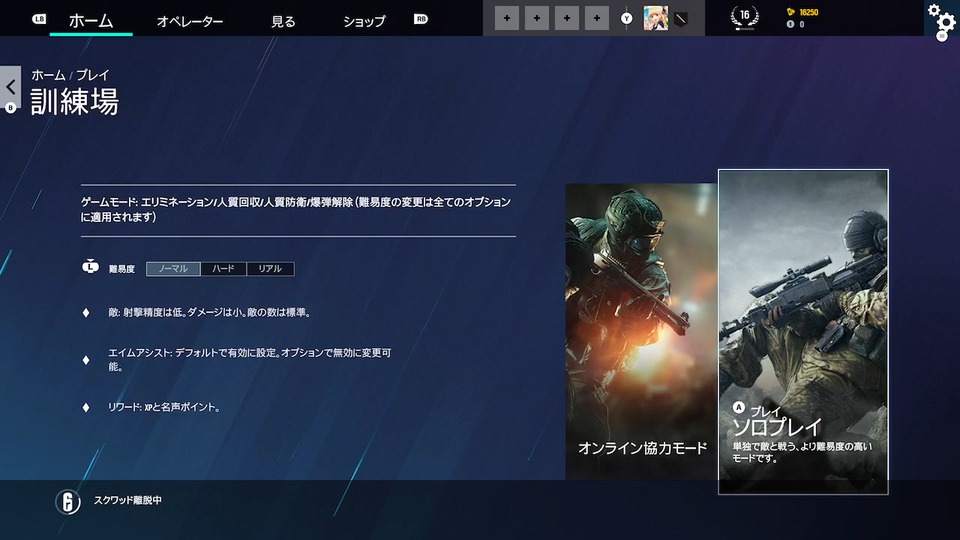This screenshot has height=540, width=960.
Task: Click the black emblem beside the avatar
Action: 680,19
